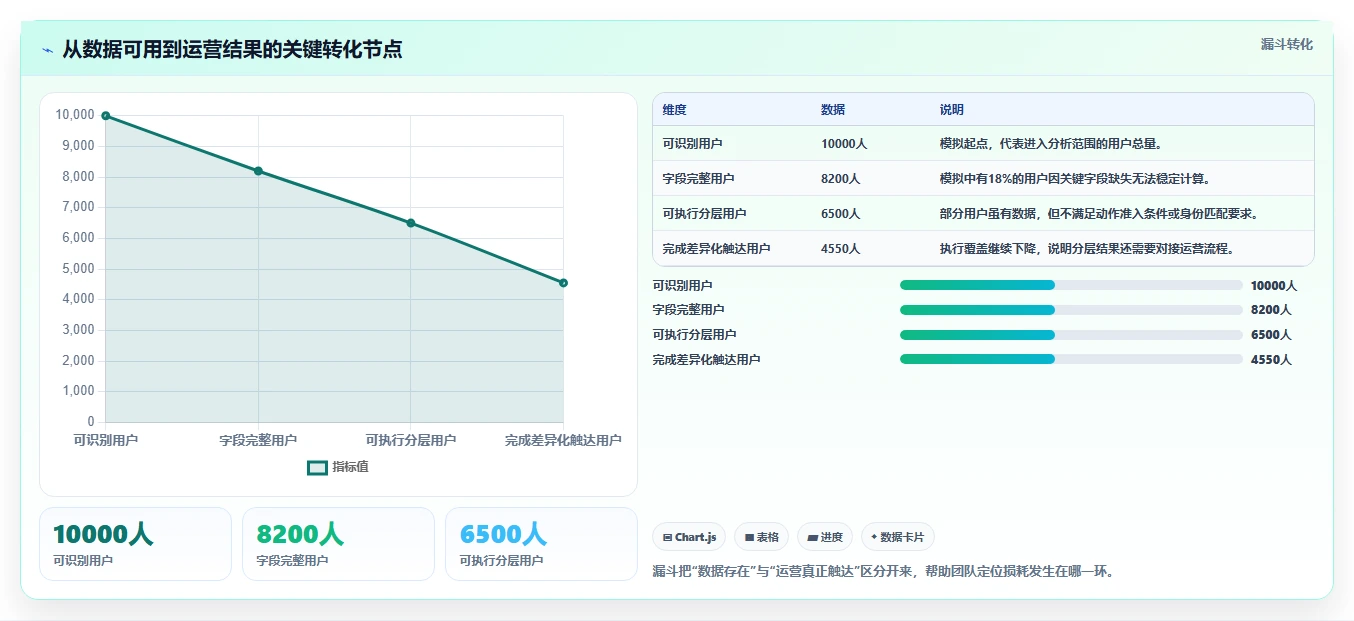
Task: Click the x-axis label 完成差异化触达用户
Action: 563,441
